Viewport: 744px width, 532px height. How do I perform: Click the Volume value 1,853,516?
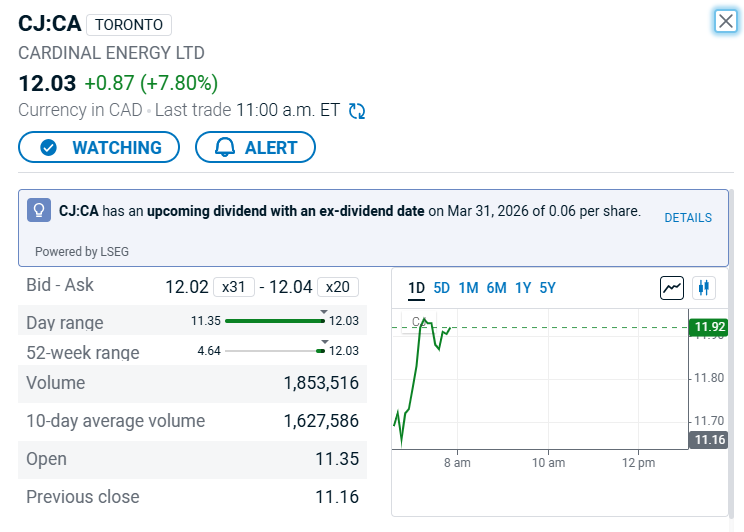(321, 383)
